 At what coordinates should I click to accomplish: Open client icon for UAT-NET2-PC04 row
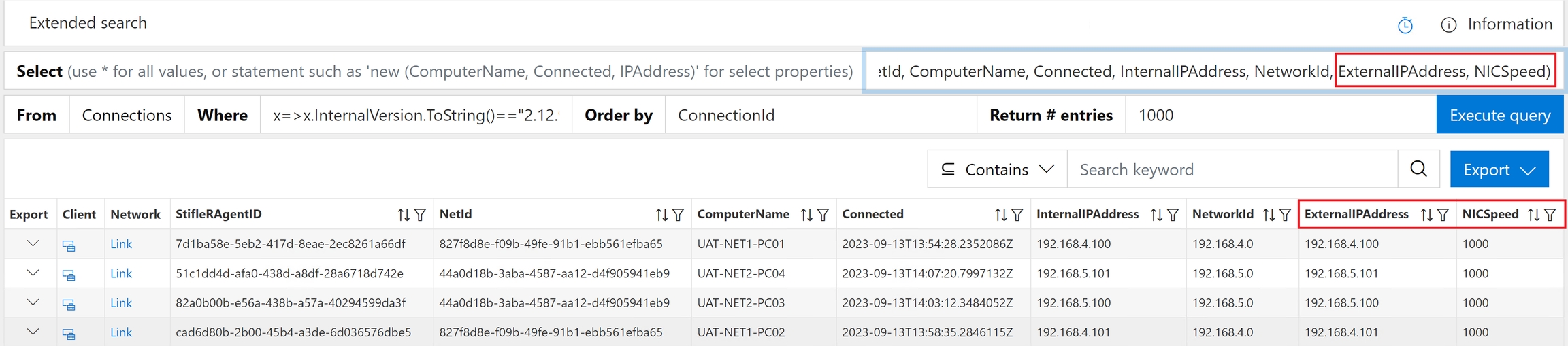pyautogui.click(x=69, y=275)
